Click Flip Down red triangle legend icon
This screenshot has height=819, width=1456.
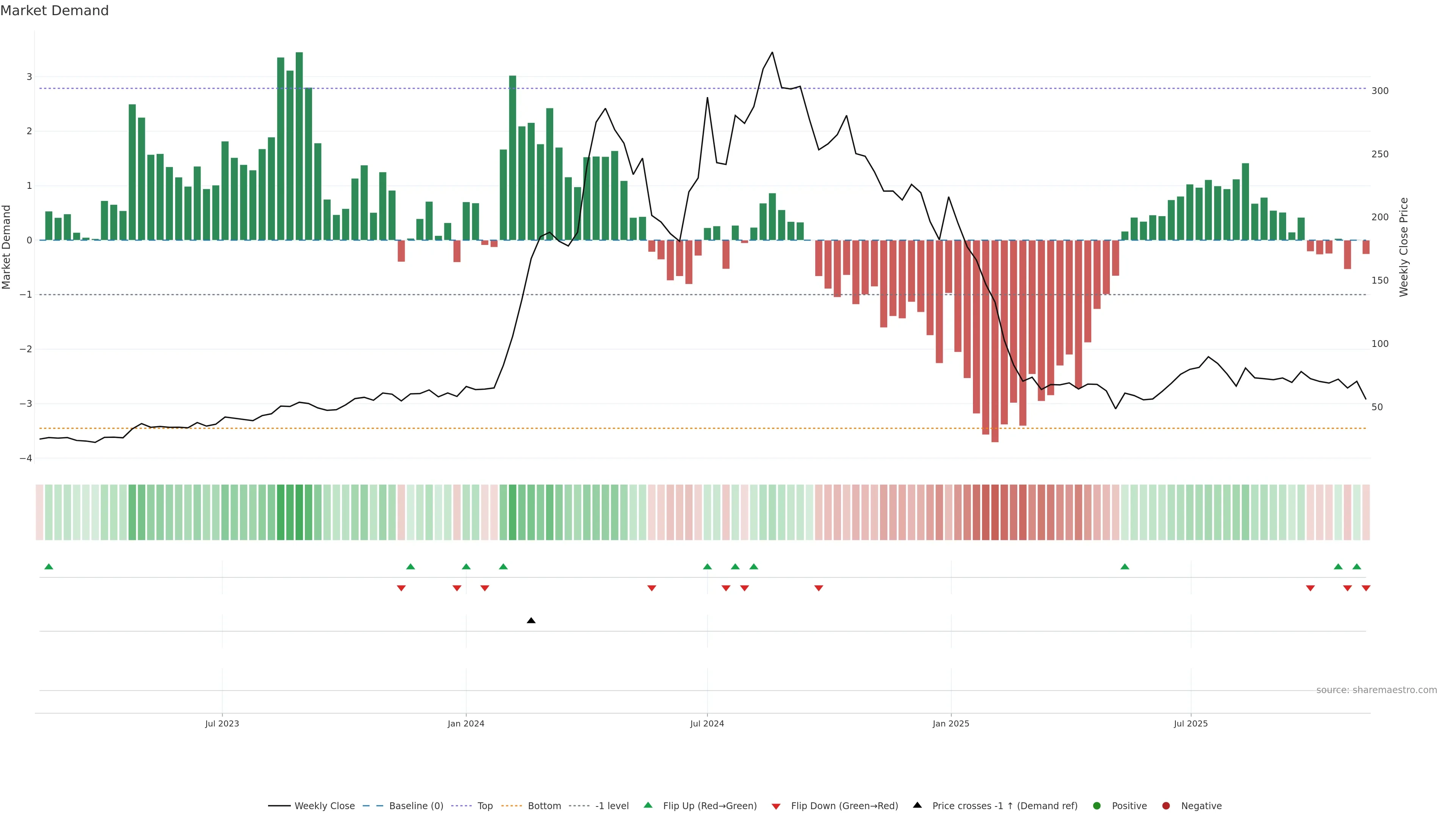776,806
